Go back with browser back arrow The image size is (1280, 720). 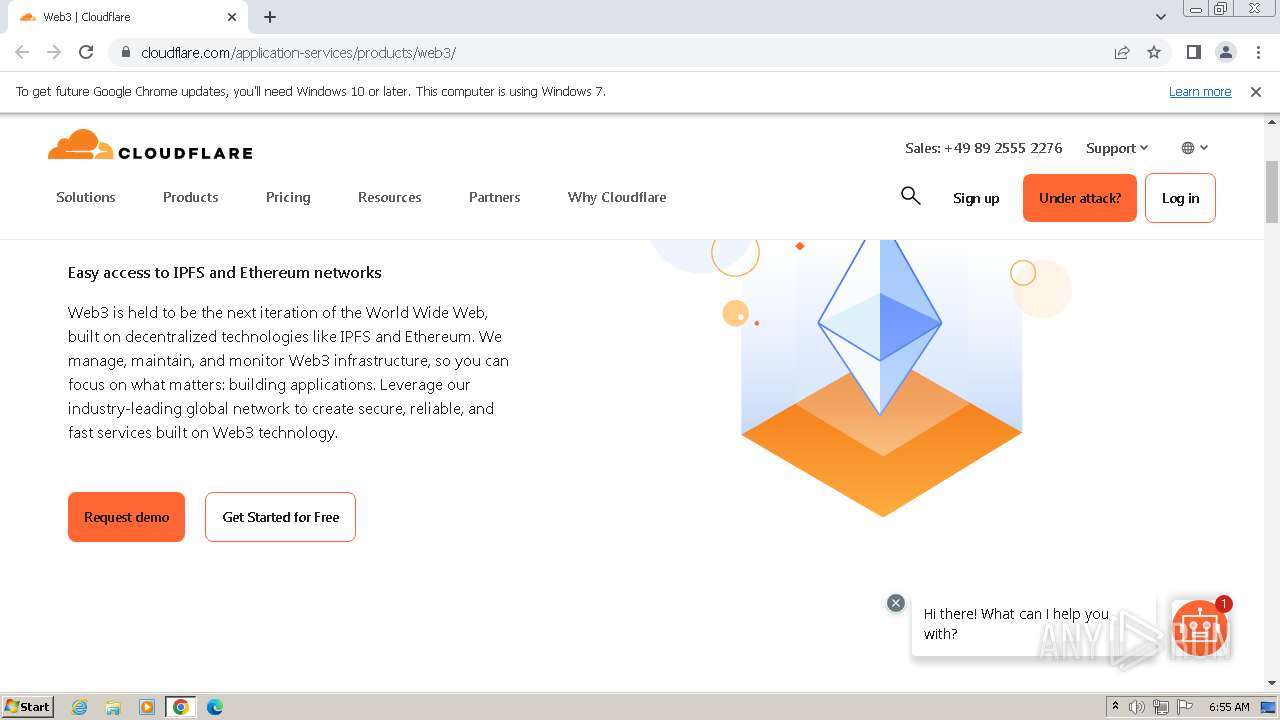[x=22, y=52]
